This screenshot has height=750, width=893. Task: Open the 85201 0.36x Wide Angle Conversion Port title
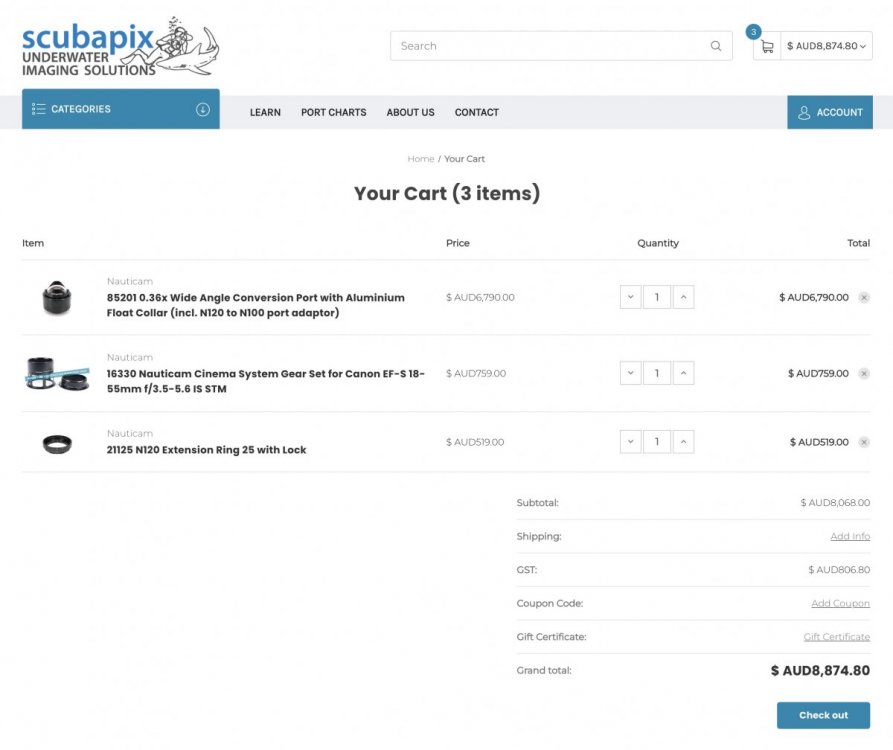256,305
